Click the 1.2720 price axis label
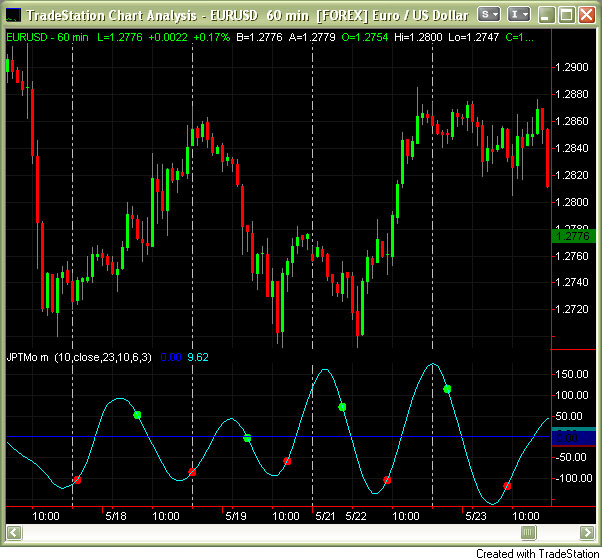Viewport: 602px width, 560px height. pos(572,309)
